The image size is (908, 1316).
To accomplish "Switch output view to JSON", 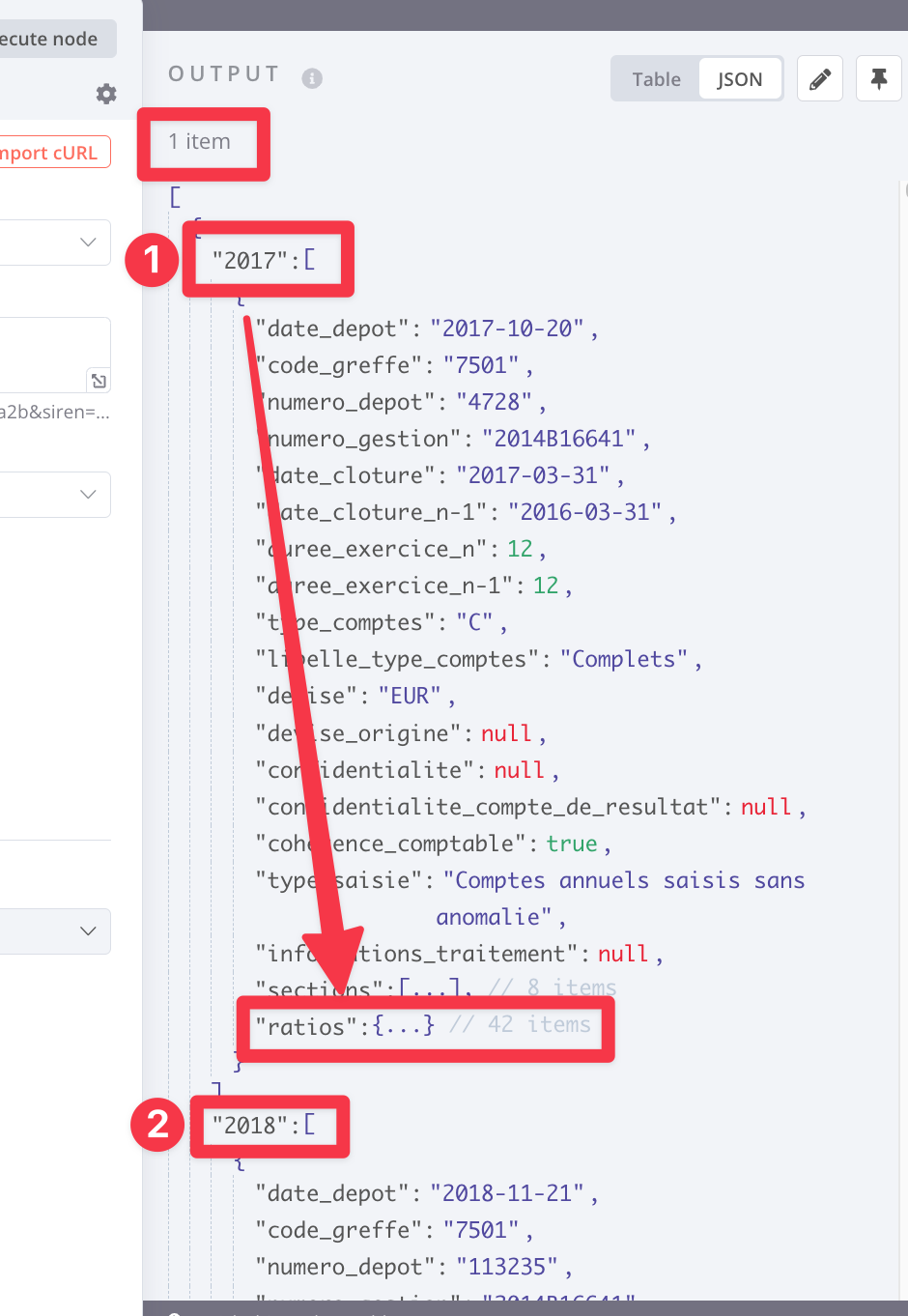I will coord(740,79).
